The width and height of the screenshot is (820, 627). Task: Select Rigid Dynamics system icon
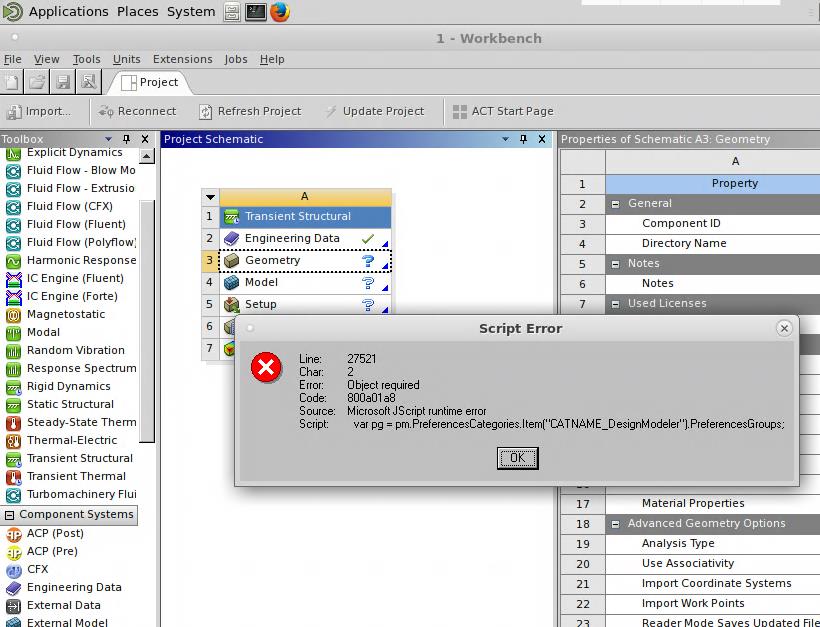point(13,386)
